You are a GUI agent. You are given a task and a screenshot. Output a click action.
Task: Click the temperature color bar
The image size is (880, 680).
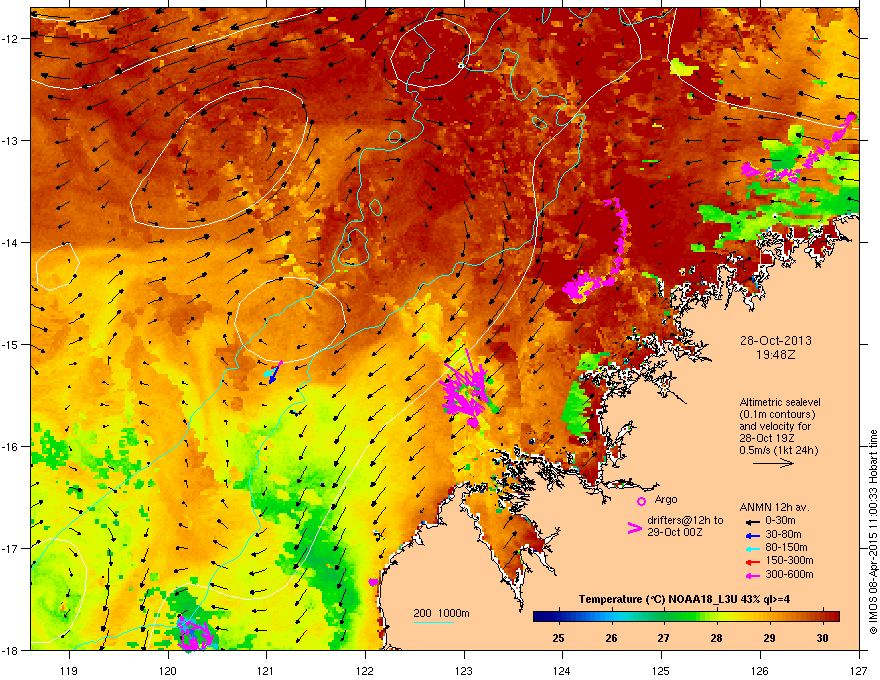[x=686, y=617]
